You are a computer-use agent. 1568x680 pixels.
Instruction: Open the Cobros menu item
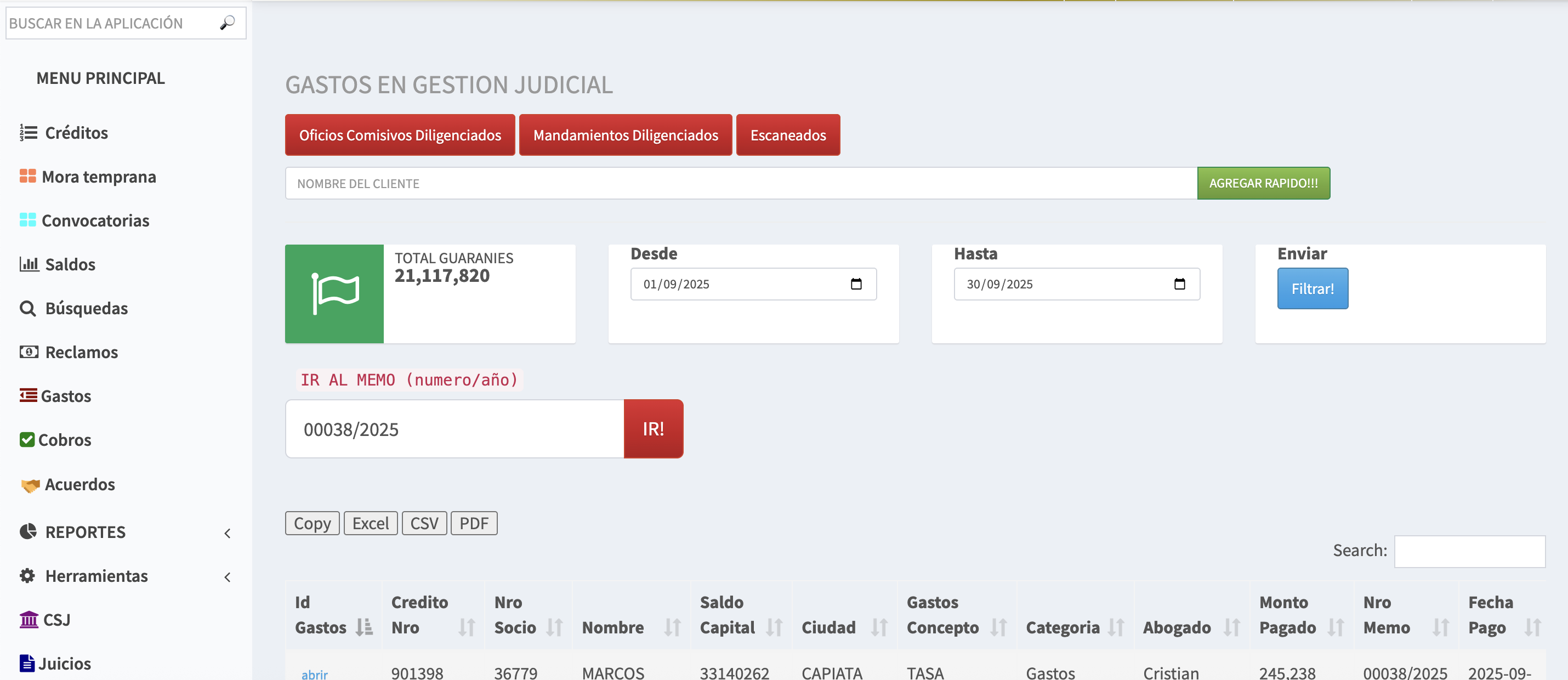(x=64, y=440)
